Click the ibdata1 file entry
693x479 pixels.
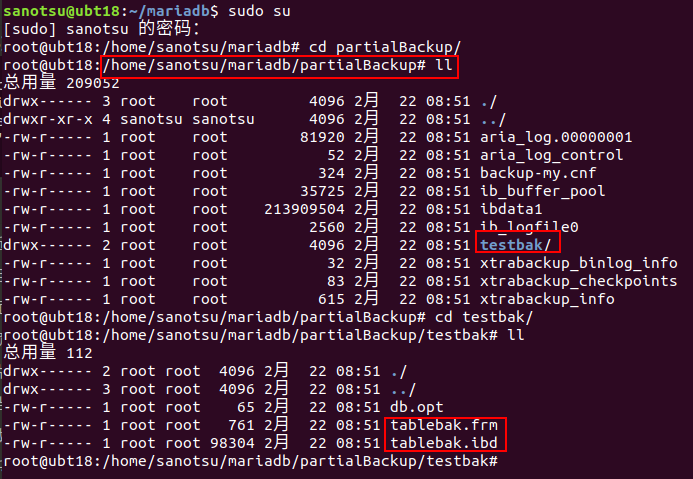point(511,209)
